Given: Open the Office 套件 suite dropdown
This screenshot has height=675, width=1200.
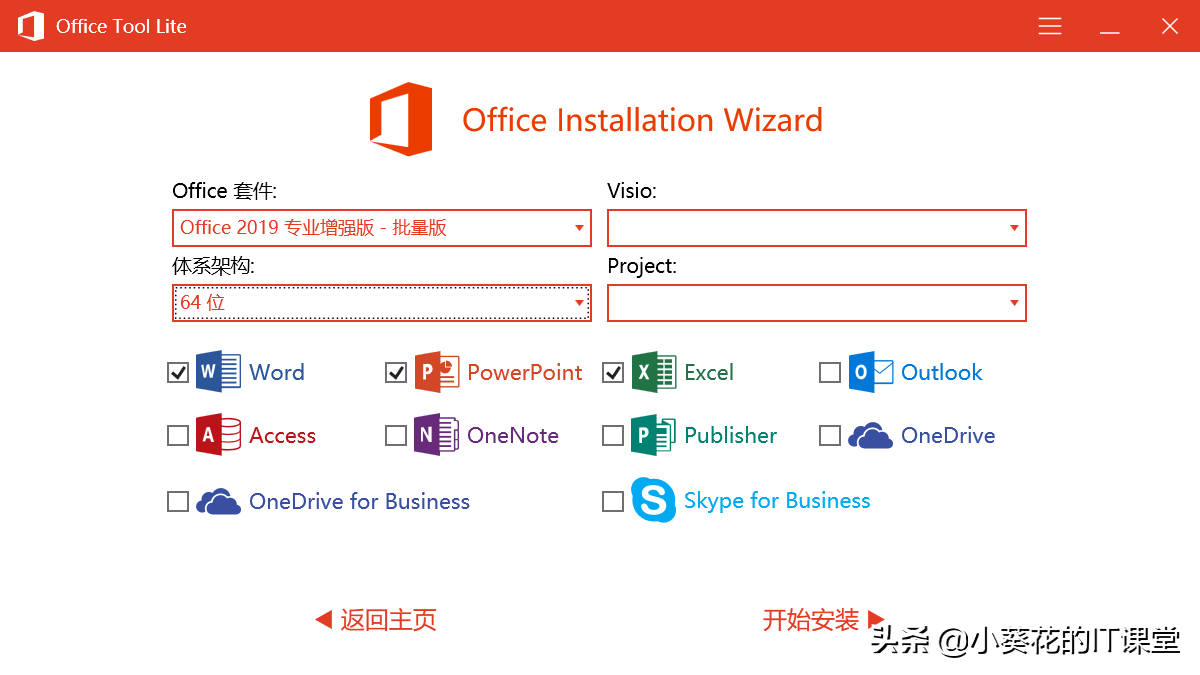Looking at the screenshot, I should 382,228.
